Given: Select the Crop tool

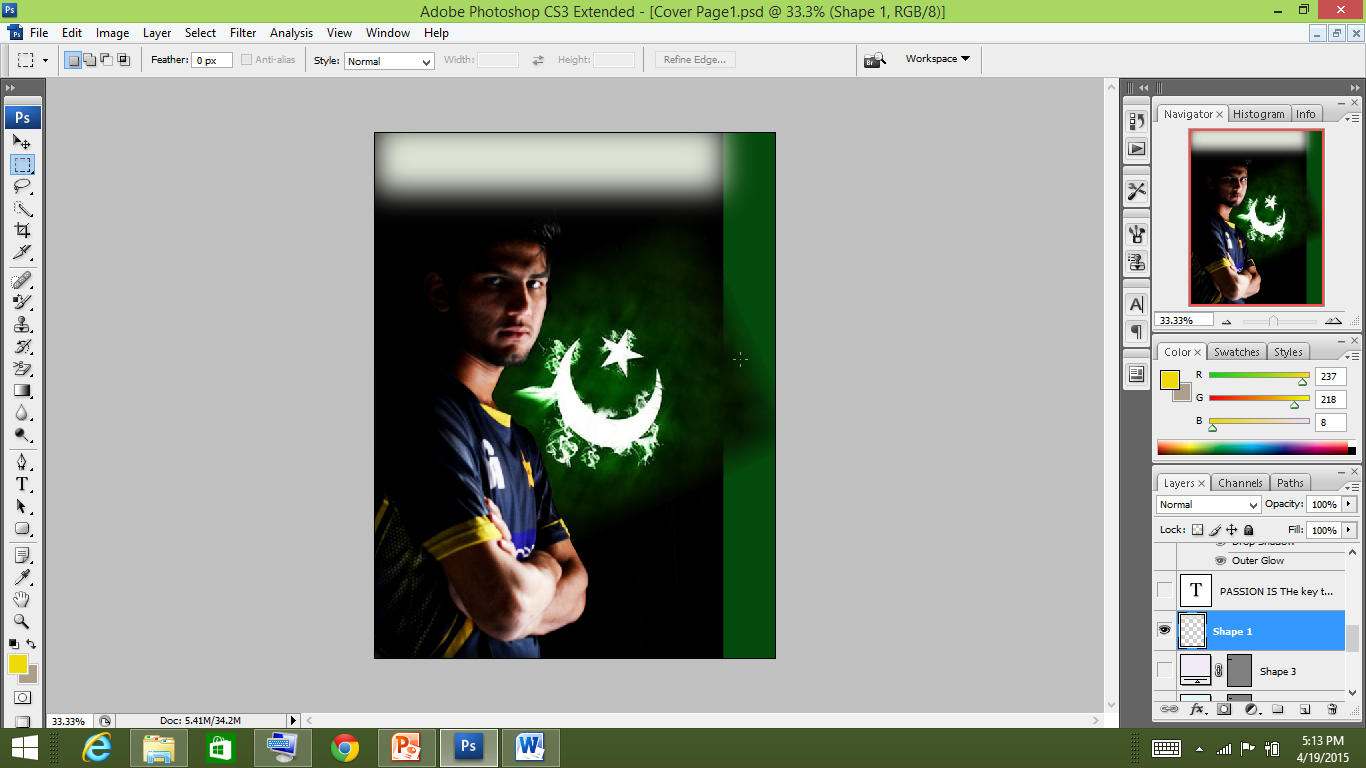Looking at the screenshot, I should [x=22, y=230].
